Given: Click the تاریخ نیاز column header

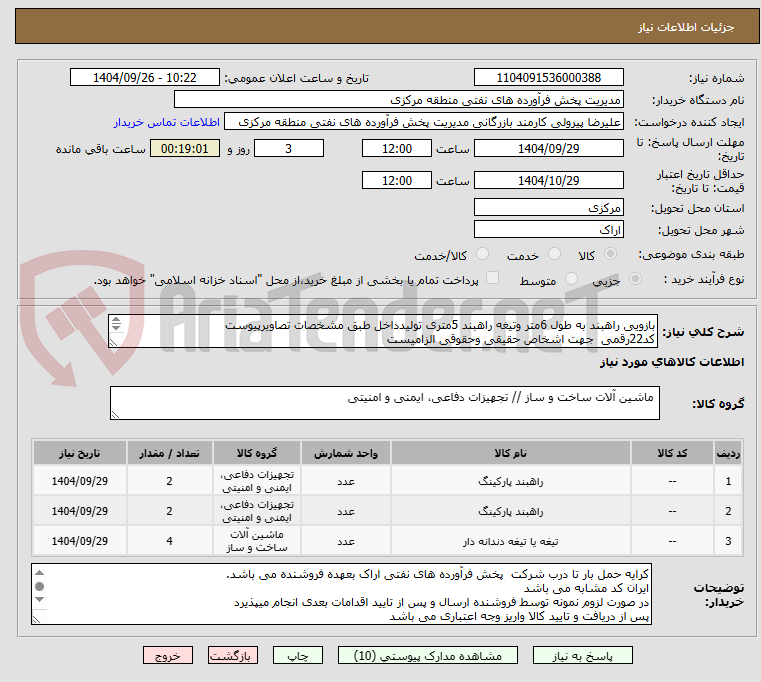Looking at the screenshot, I should 80,453.
